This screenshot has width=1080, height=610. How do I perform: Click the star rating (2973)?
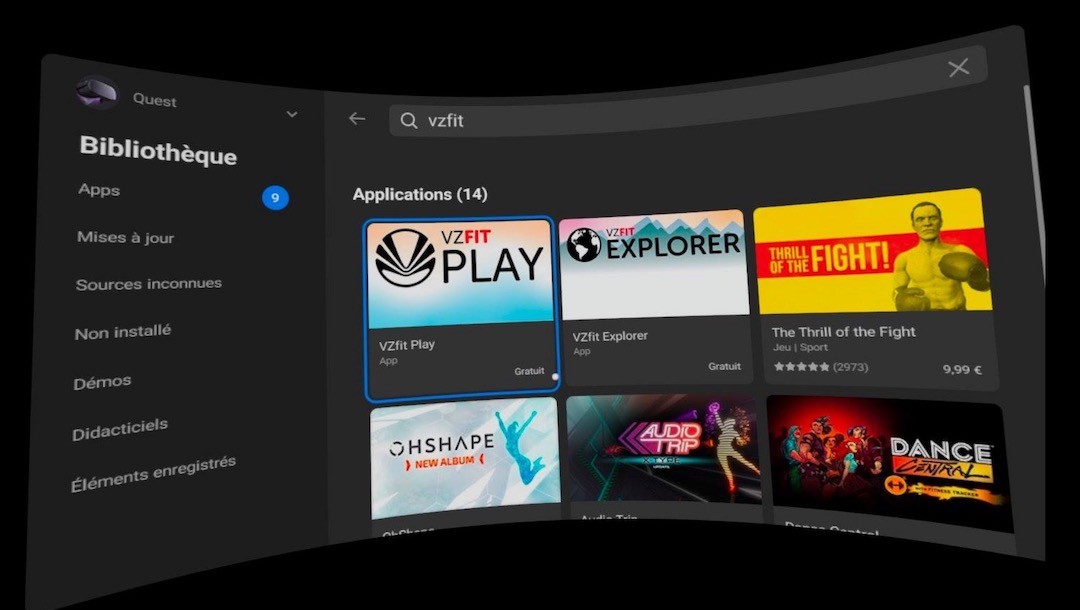coord(820,367)
